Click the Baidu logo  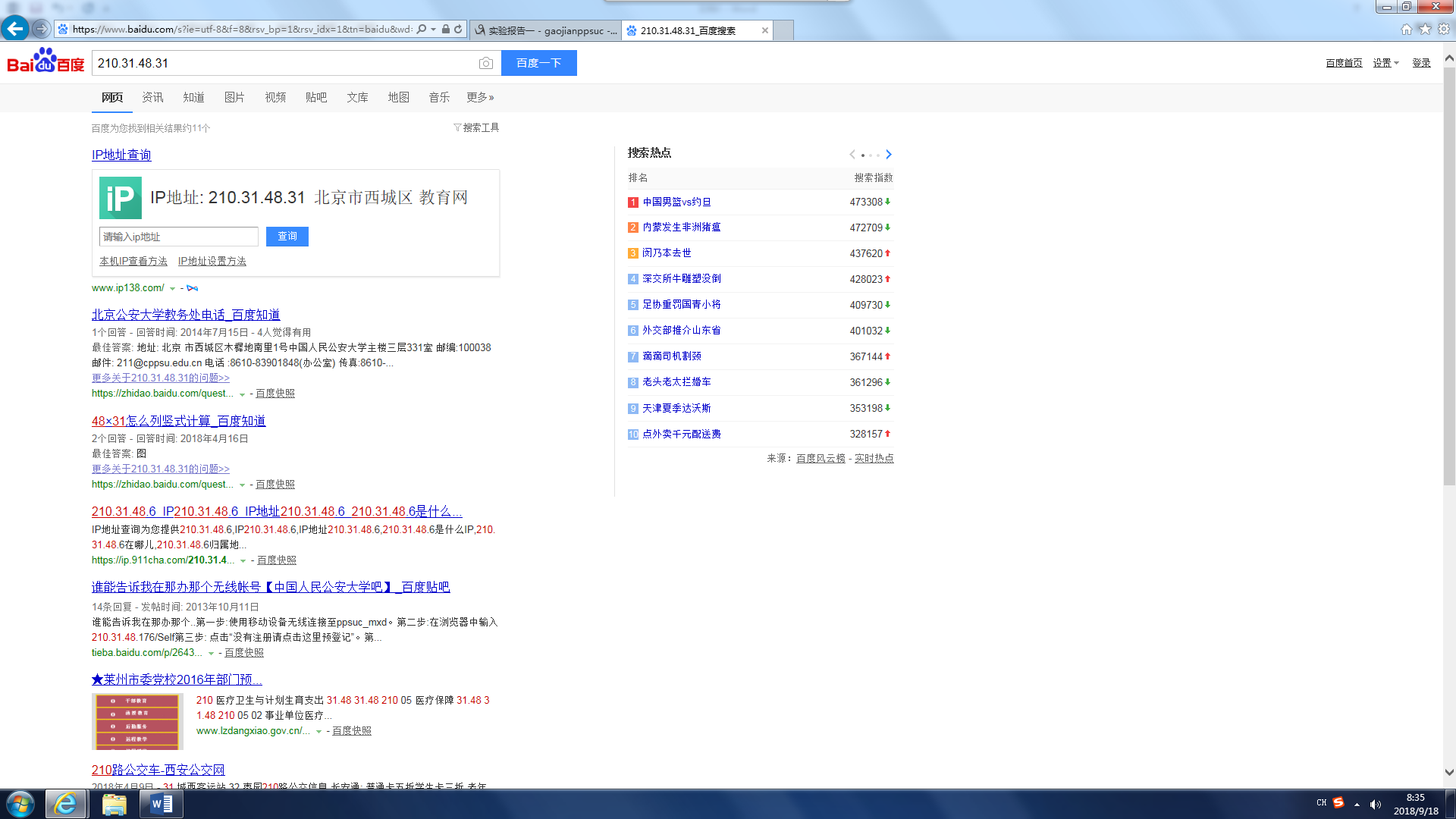click(x=45, y=61)
